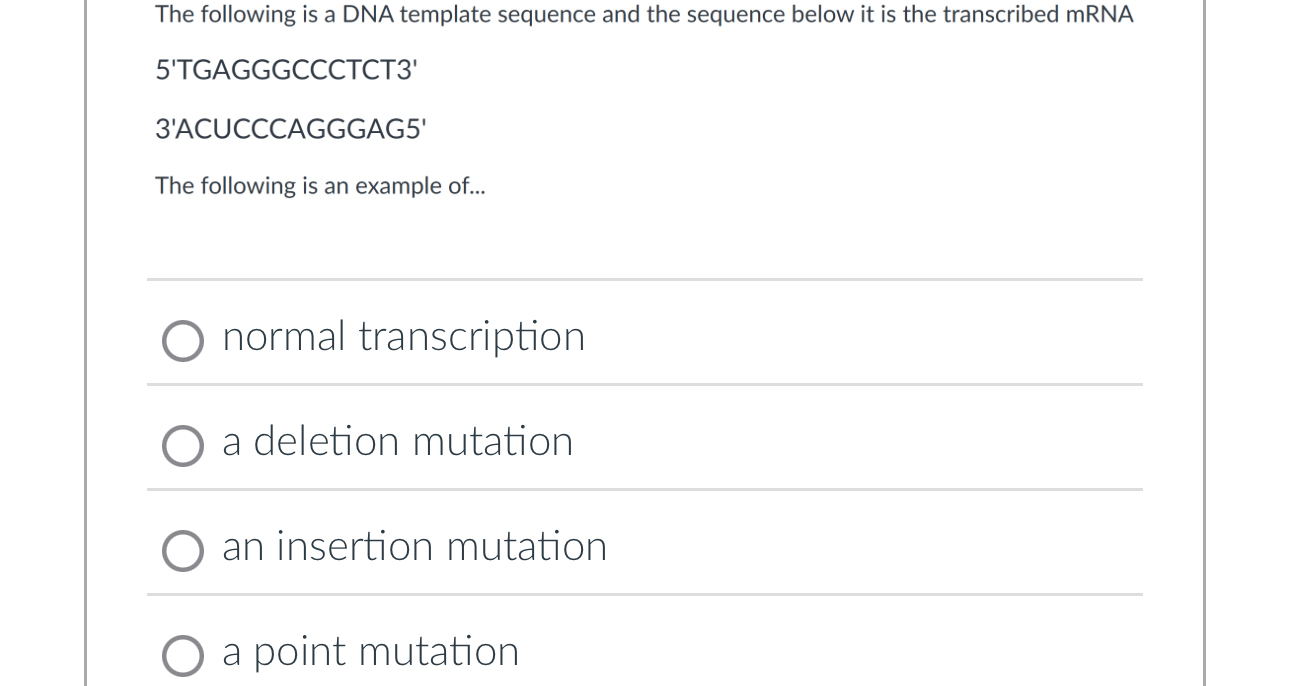The height and width of the screenshot is (686, 1290).
Task: Click the DNA template sequence 5'TGAGGGCCCTCT3'
Action: (x=286, y=70)
